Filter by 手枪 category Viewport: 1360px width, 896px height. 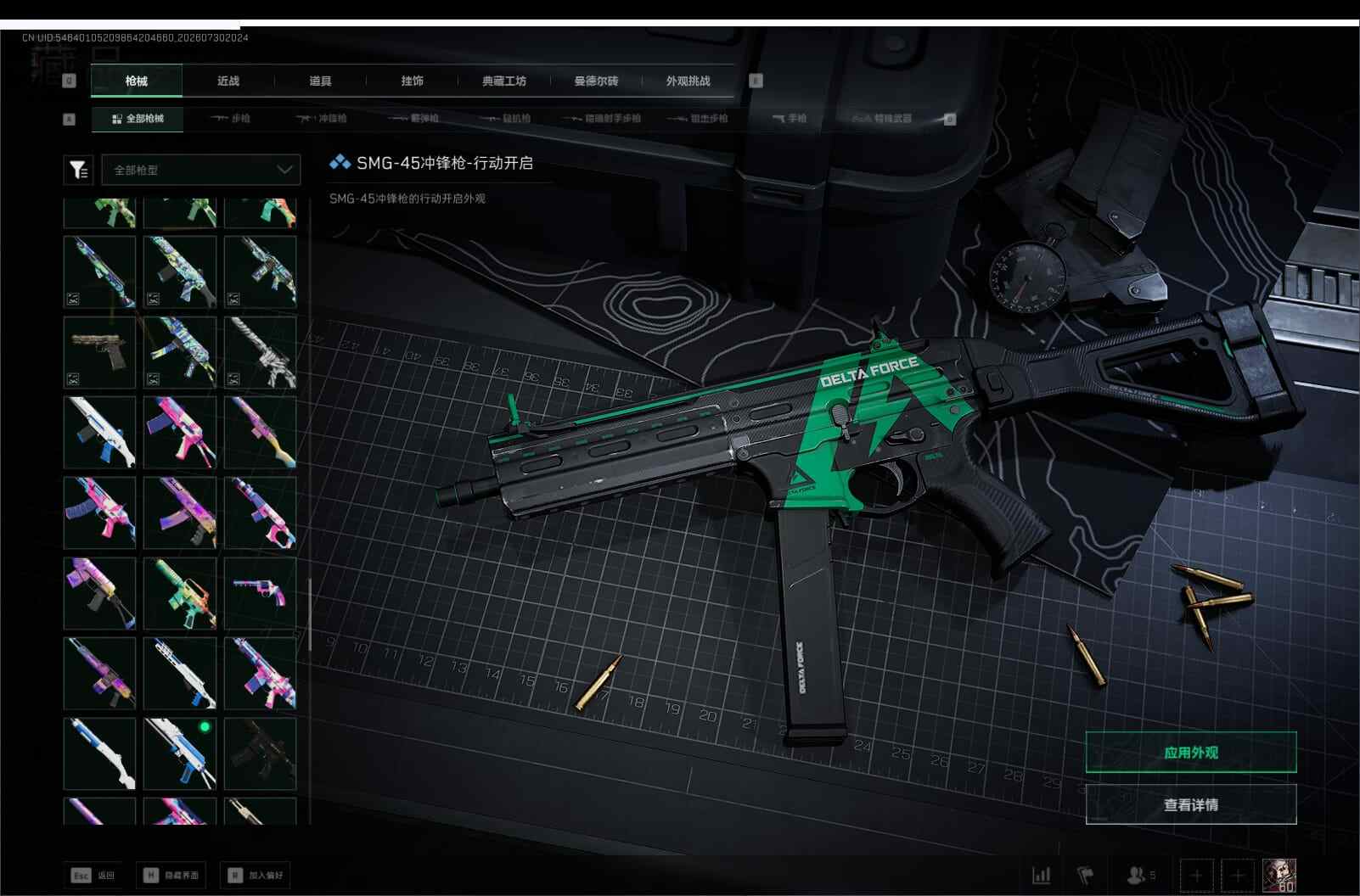point(790,119)
